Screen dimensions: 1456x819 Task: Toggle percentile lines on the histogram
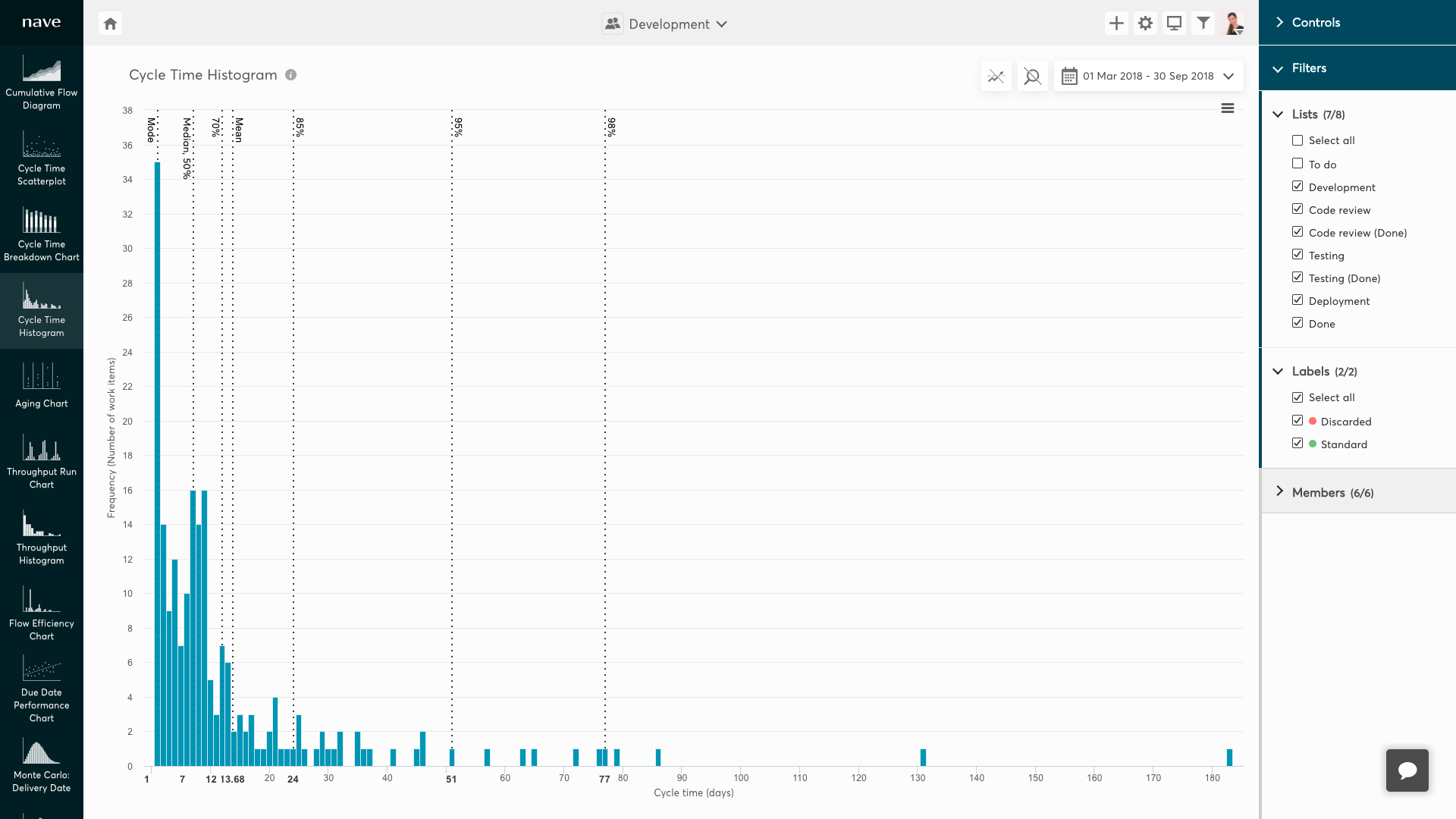click(996, 76)
